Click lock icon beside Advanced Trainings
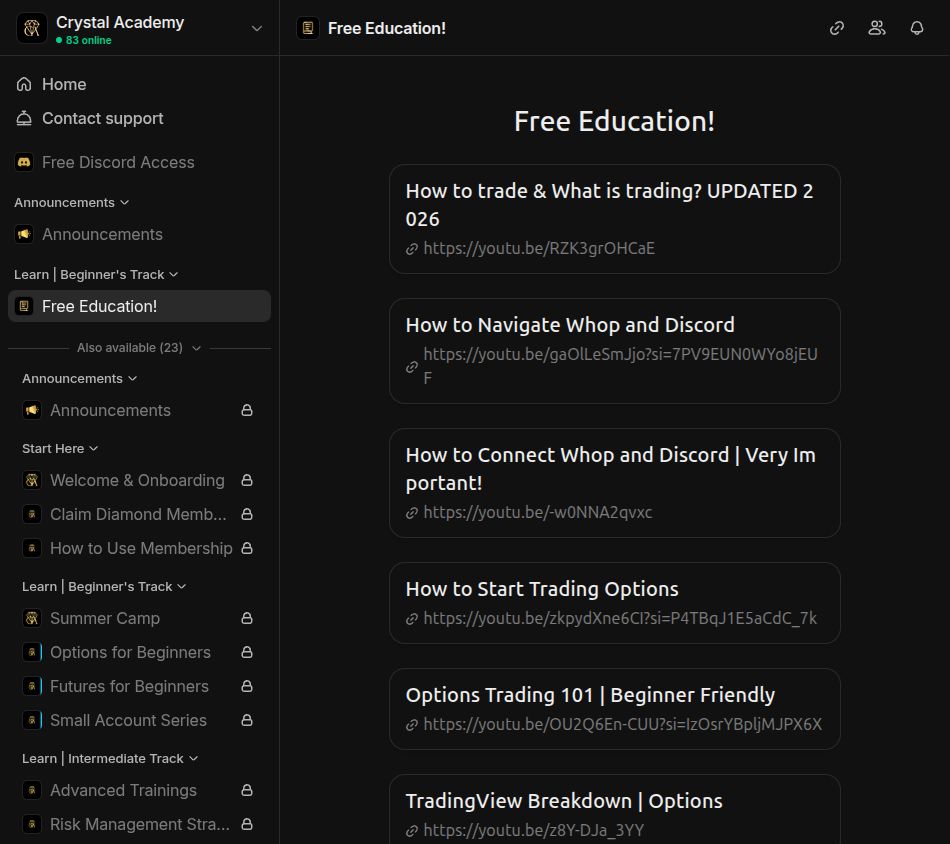 tap(247, 791)
